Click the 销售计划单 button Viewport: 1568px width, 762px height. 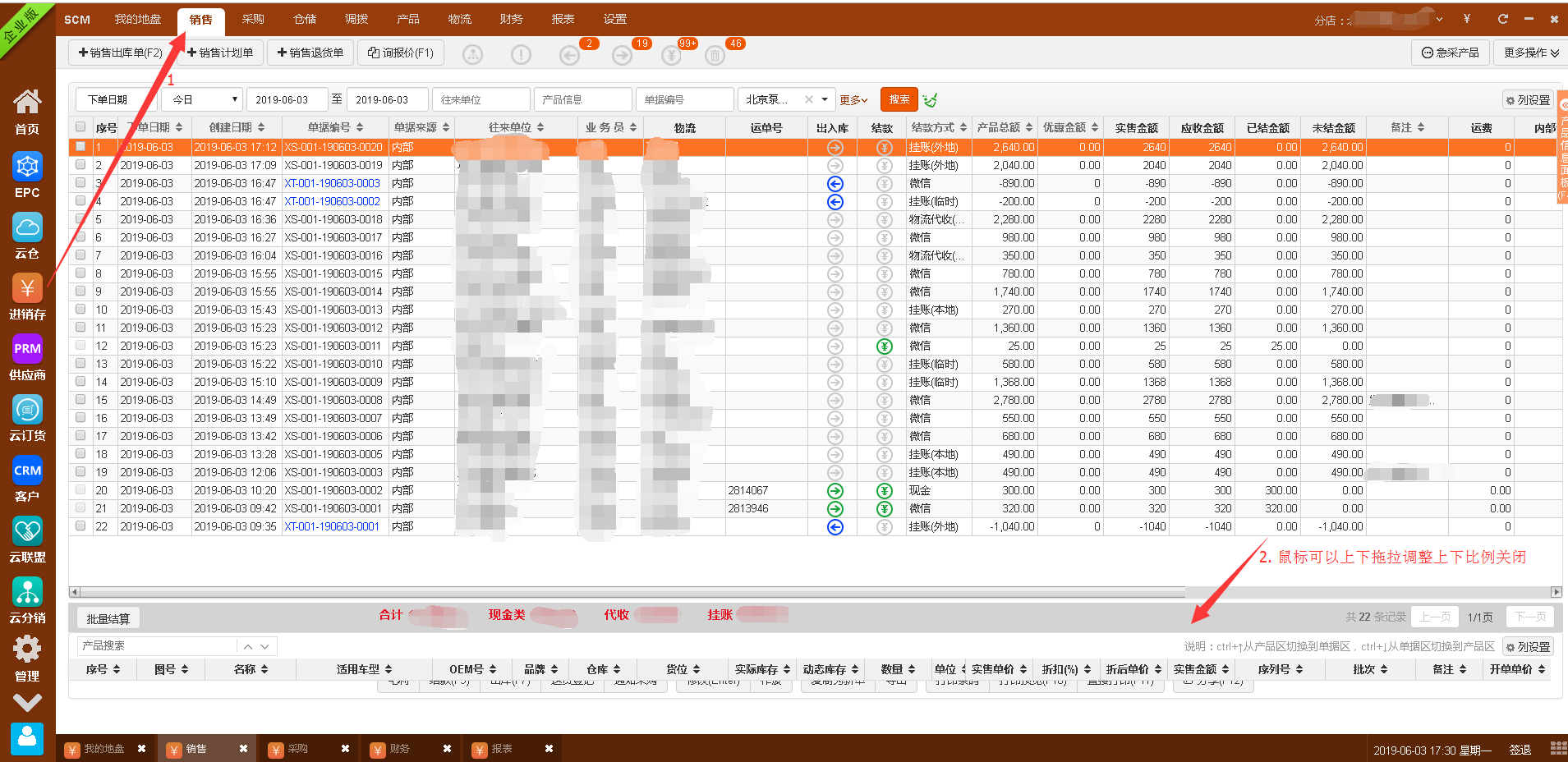220,53
